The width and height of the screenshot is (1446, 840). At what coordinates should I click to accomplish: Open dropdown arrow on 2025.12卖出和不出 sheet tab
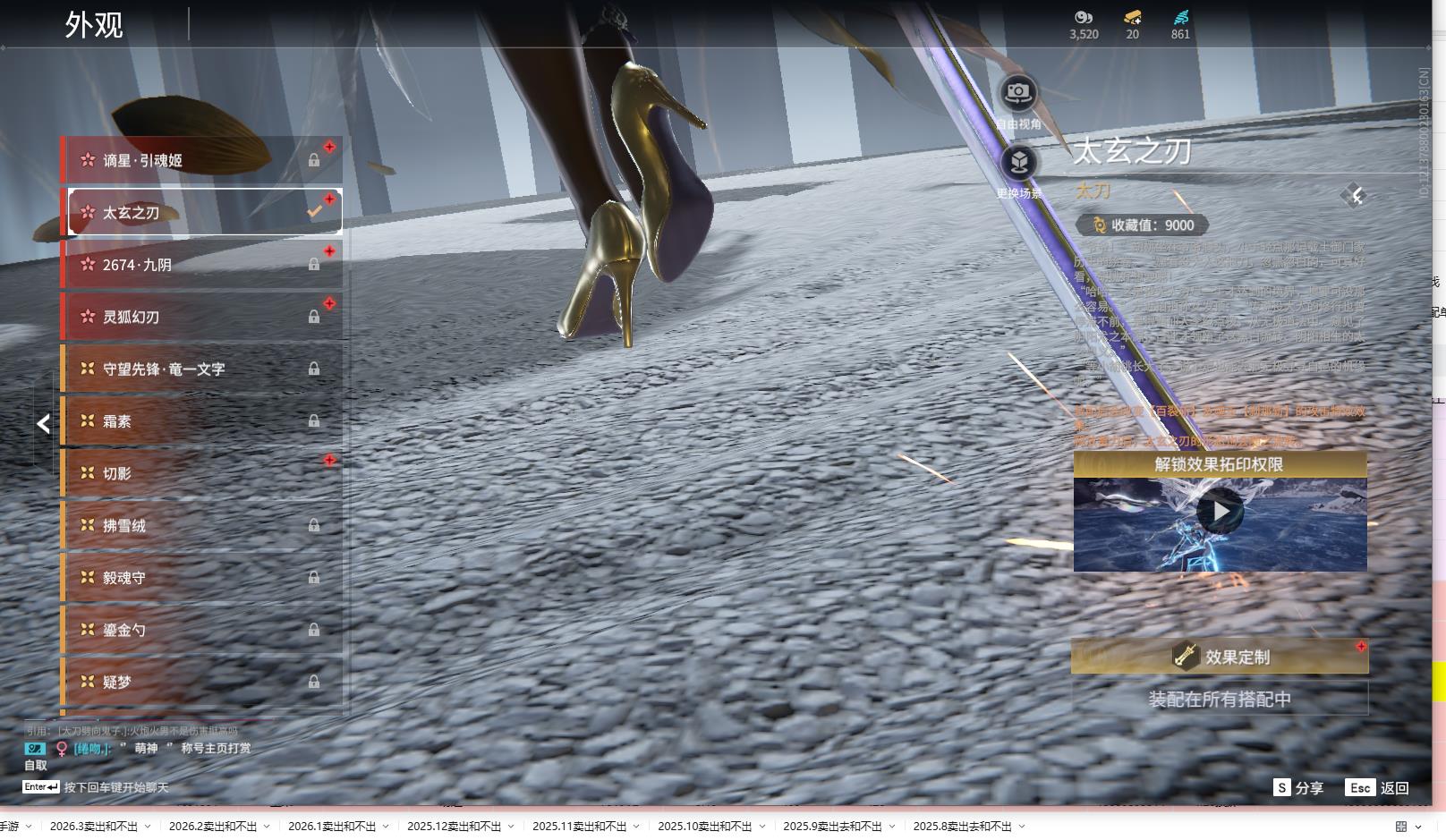(x=511, y=827)
